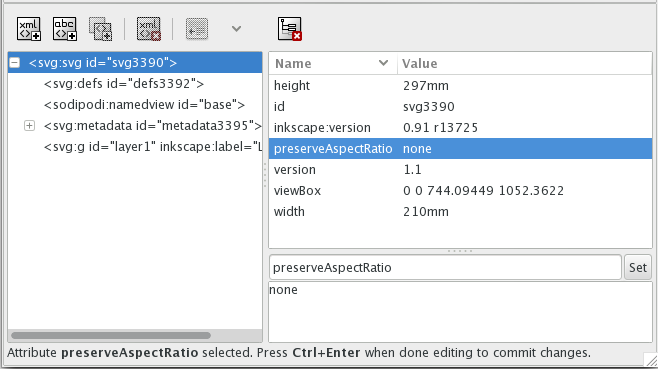658x369 pixels.
Task: Click the window resize grip corner
Action: tap(651, 361)
